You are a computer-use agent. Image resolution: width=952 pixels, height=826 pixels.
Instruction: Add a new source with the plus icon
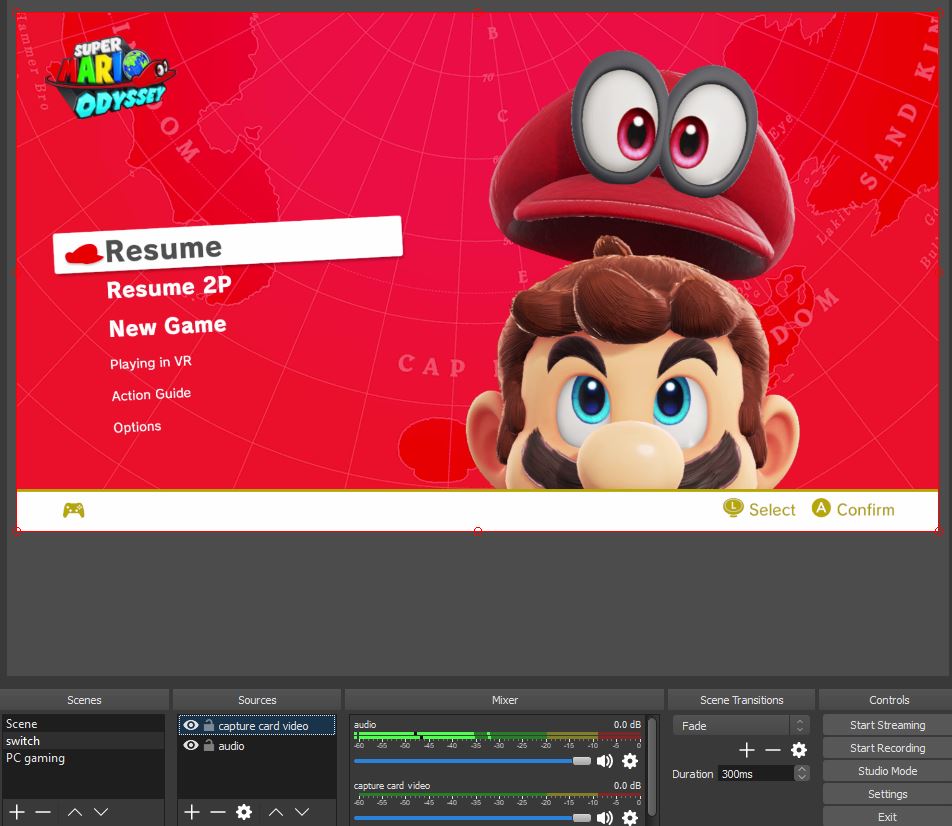[192, 812]
